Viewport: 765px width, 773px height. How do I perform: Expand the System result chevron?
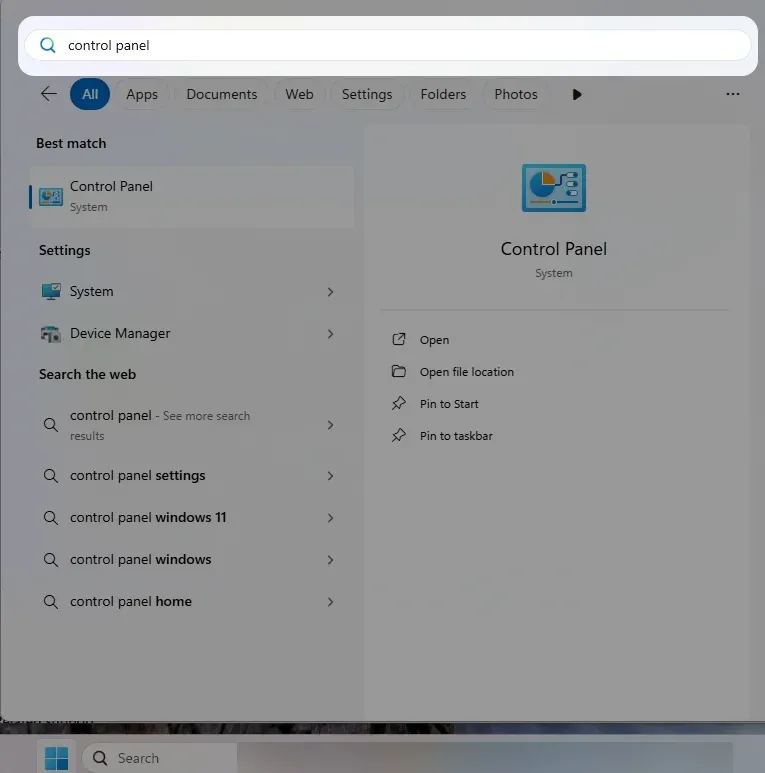(x=330, y=292)
